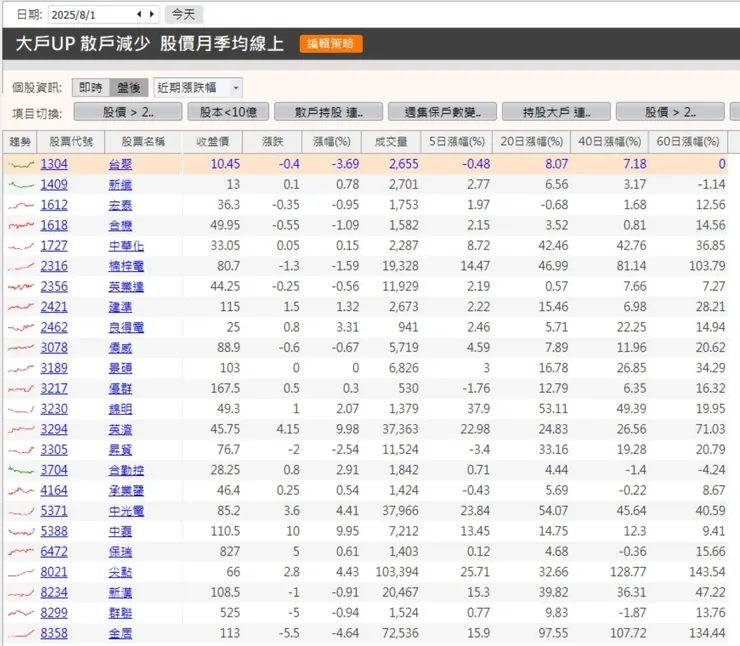Open stock code link 2421
The image size is (740, 646).
click(54, 307)
